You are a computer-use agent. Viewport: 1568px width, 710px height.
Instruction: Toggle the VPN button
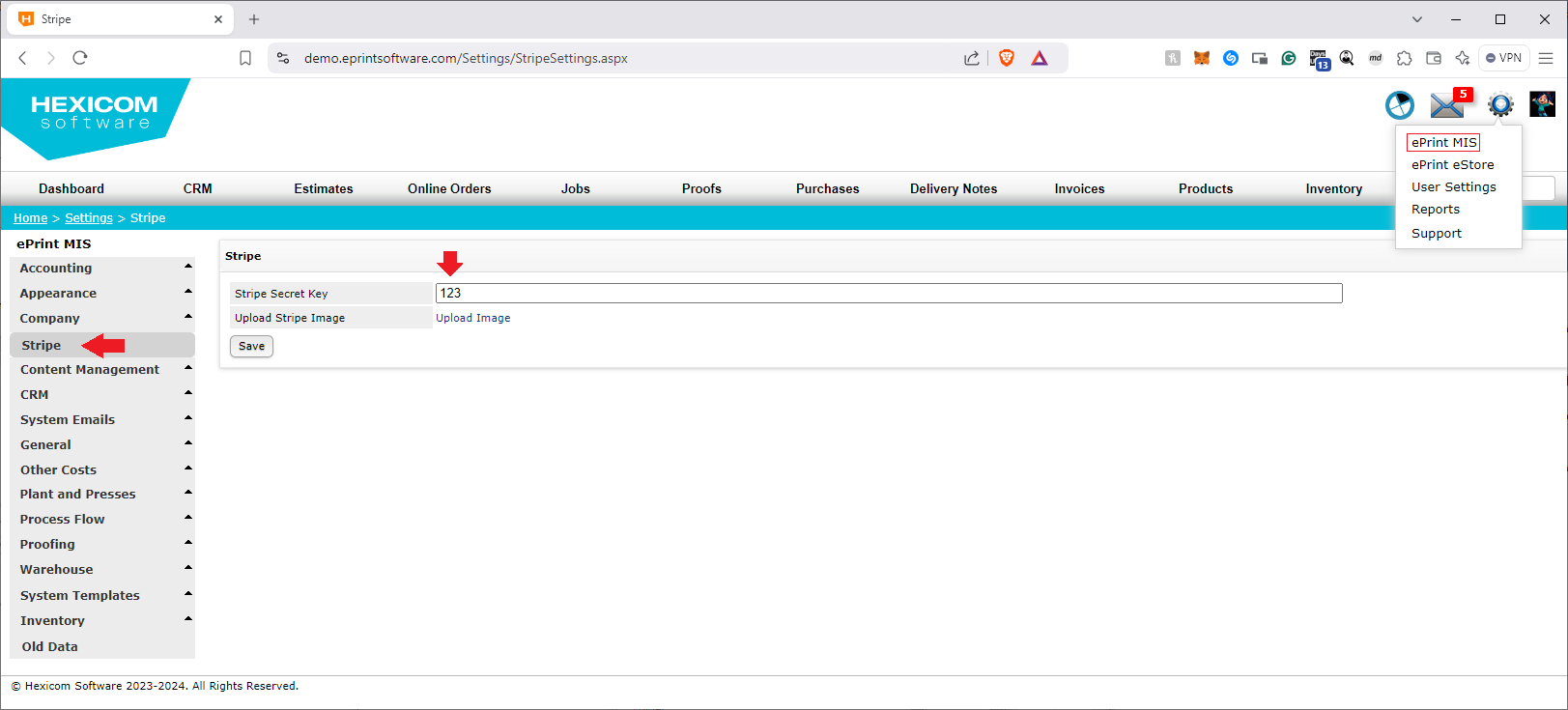(1504, 58)
